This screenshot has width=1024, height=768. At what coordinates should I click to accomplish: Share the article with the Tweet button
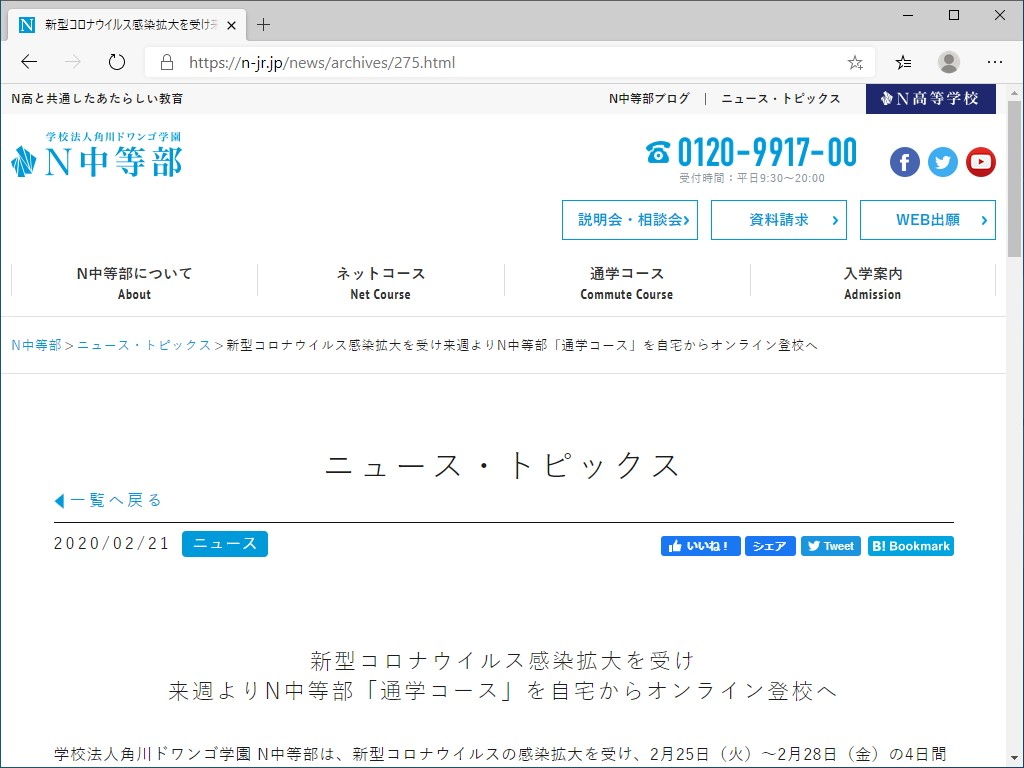[830, 546]
